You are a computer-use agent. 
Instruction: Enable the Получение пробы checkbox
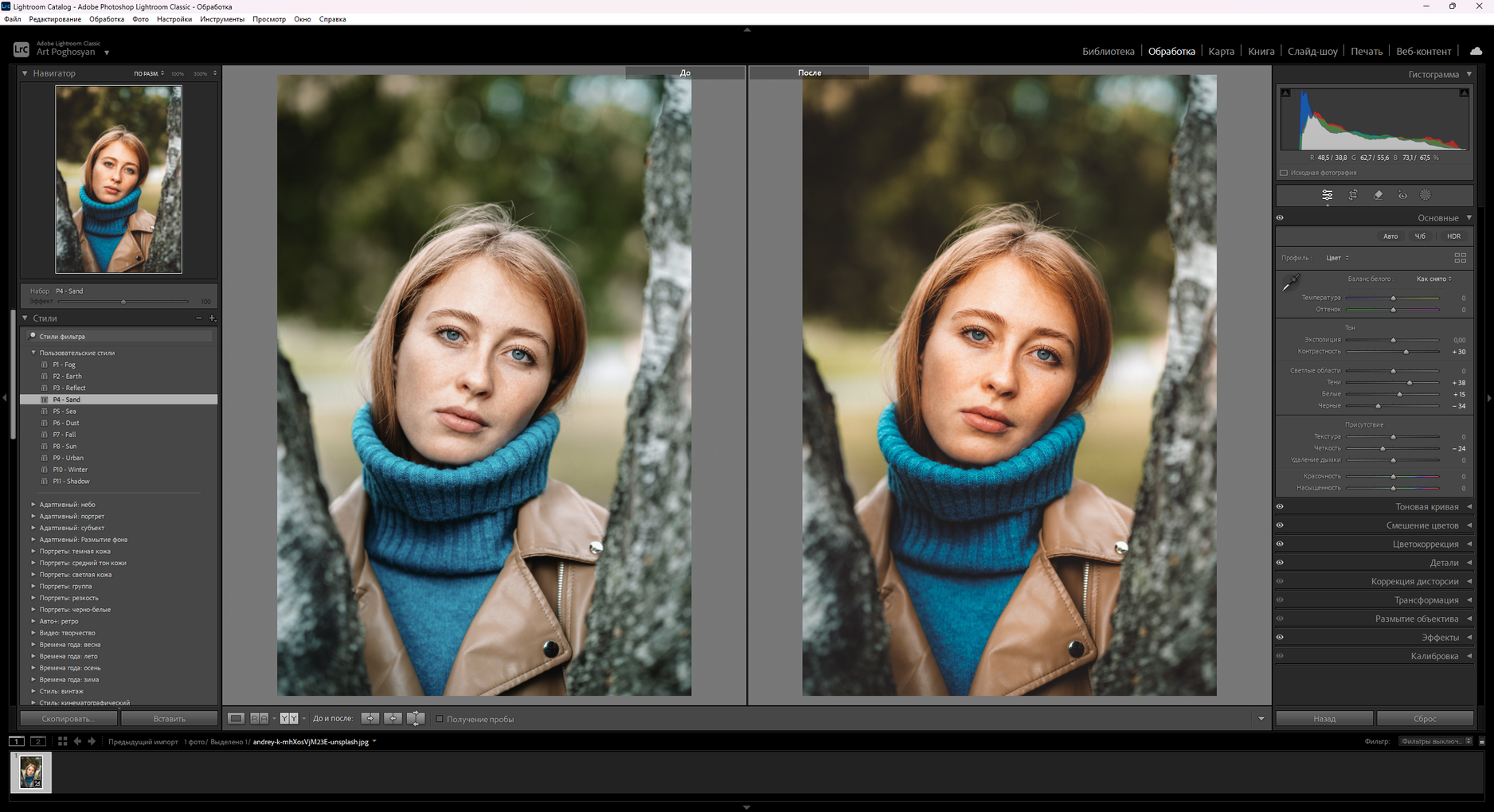pyautogui.click(x=439, y=719)
